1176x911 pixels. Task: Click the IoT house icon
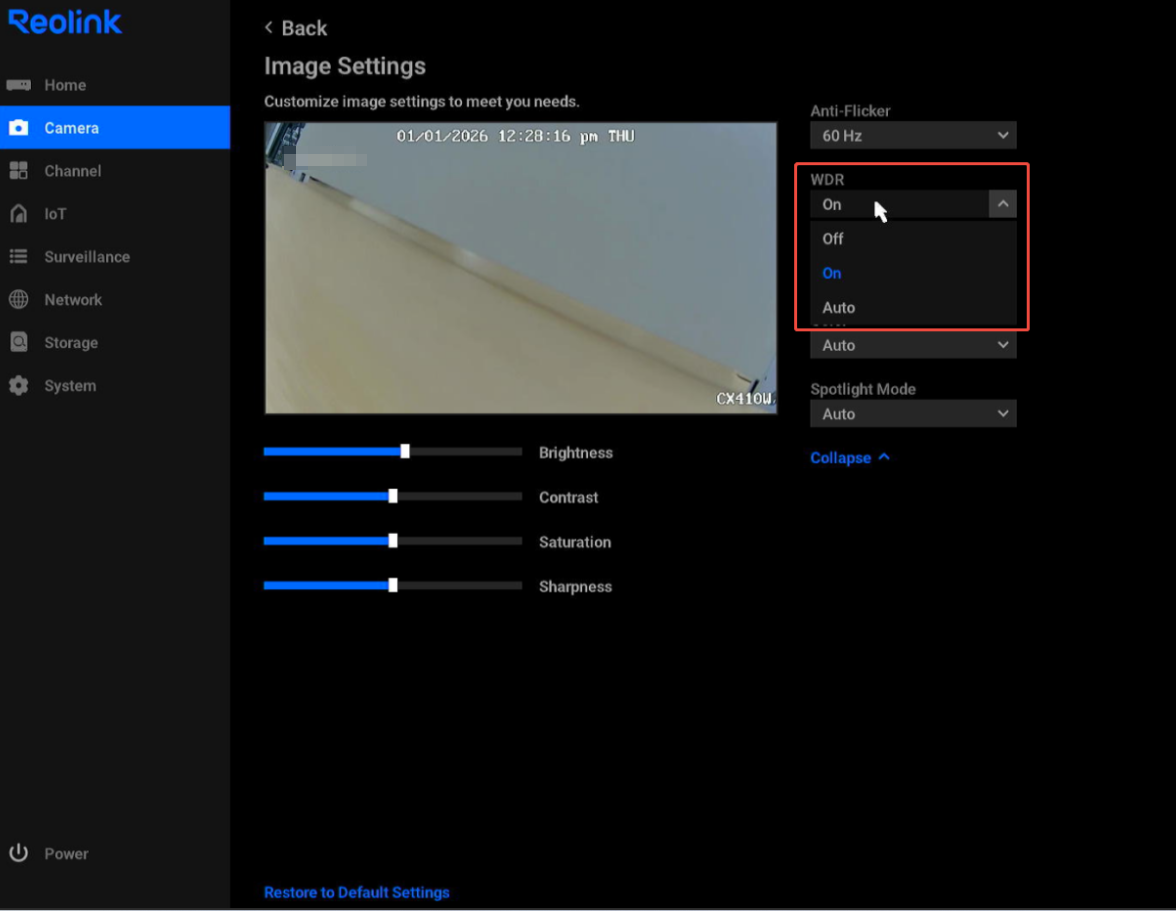[x=19, y=214]
